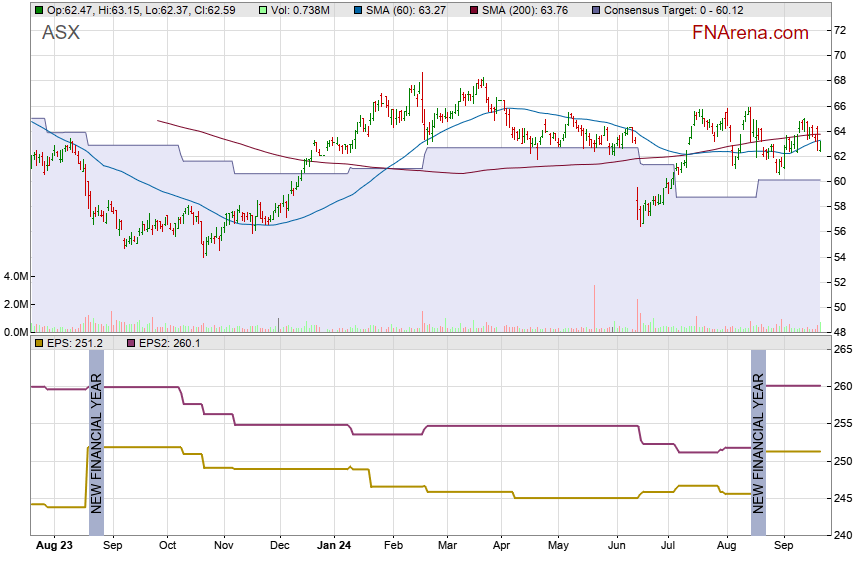Click the yellow EPS legend swatch
Image resolution: width=859 pixels, height=566 pixels.
coord(39,343)
